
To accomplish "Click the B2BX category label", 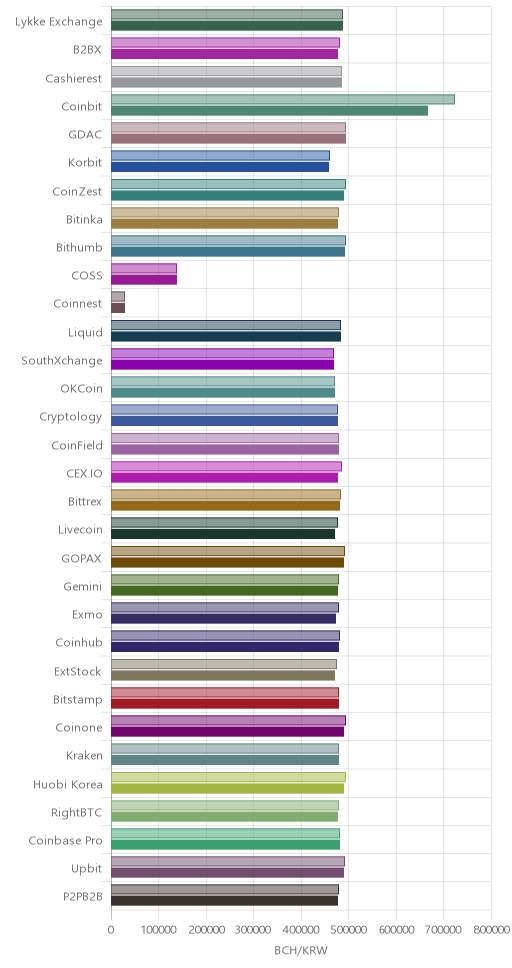I will tap(88, 50).
